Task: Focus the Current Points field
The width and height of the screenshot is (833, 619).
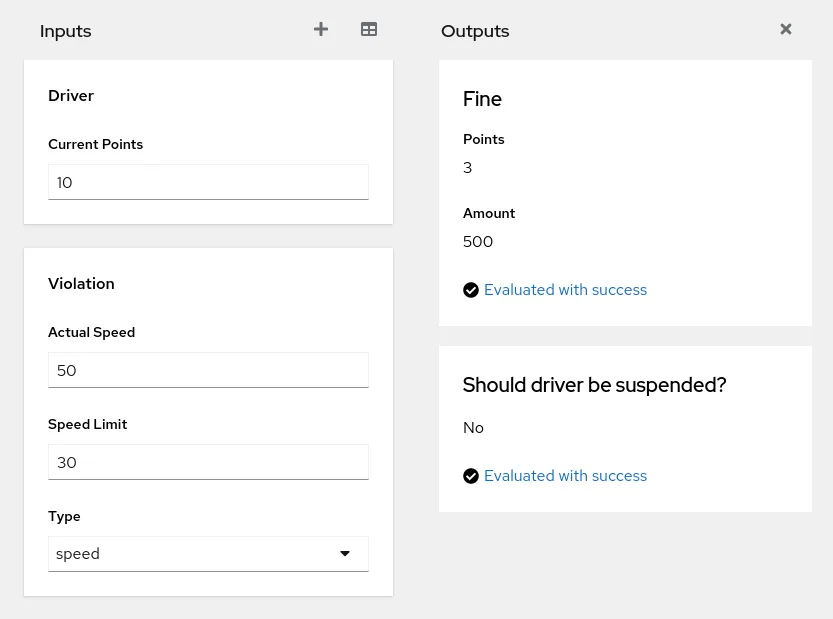Action: pos(208,182)
